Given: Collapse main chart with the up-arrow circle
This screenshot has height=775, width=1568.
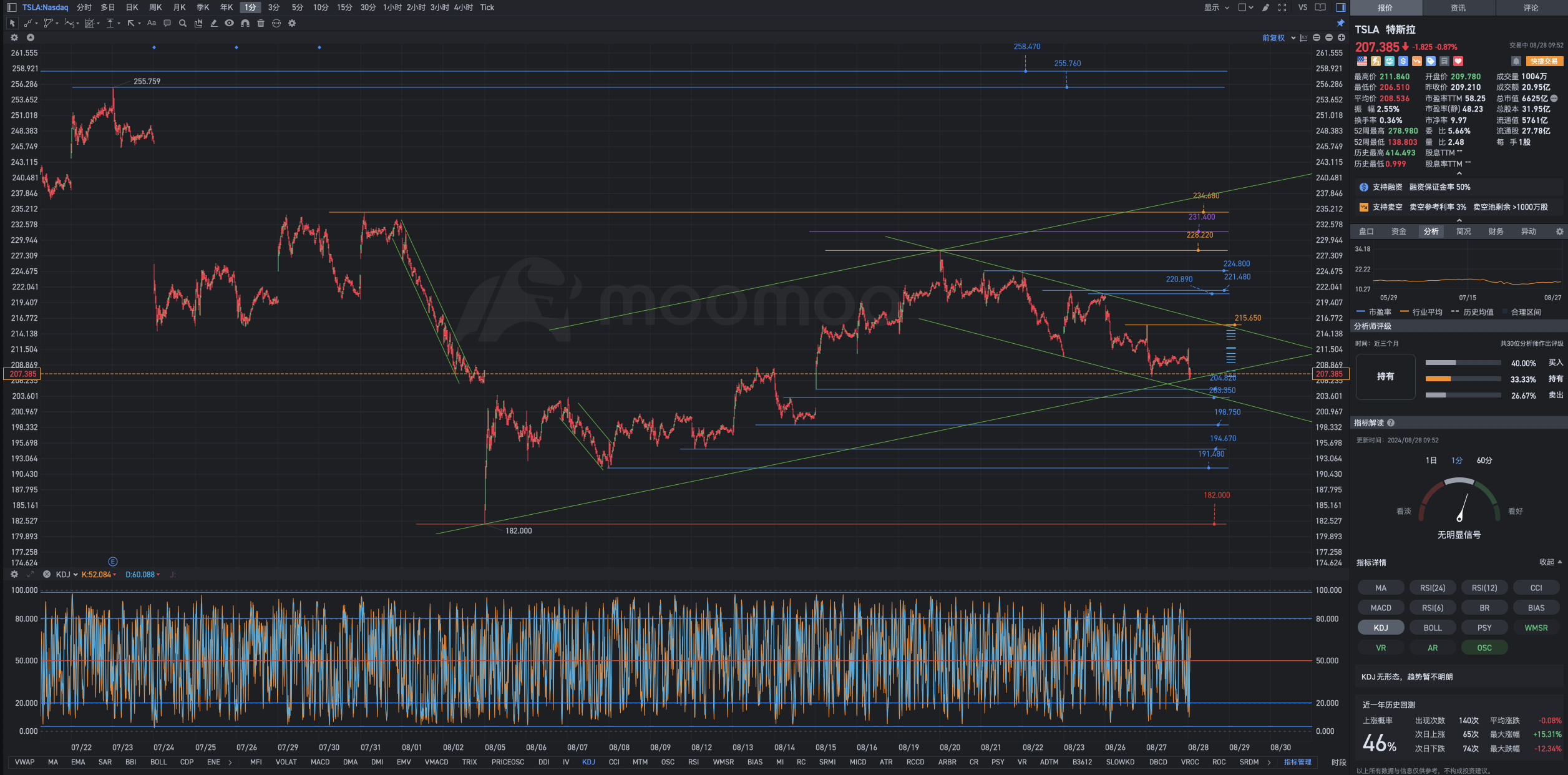Looking at the screenshot, I should tap(30, 37).
